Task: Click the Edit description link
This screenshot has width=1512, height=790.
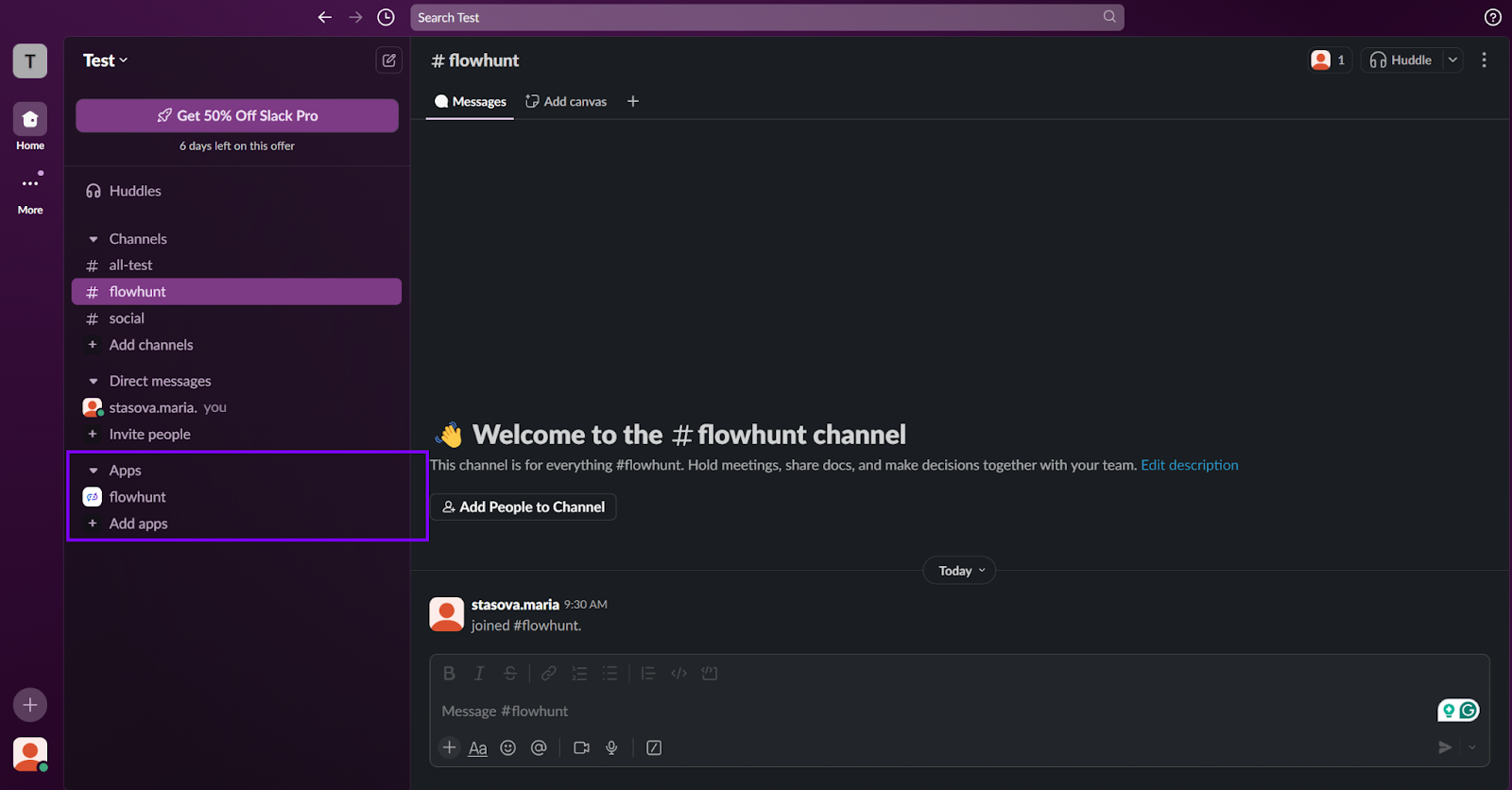Action: (1189, 465)
